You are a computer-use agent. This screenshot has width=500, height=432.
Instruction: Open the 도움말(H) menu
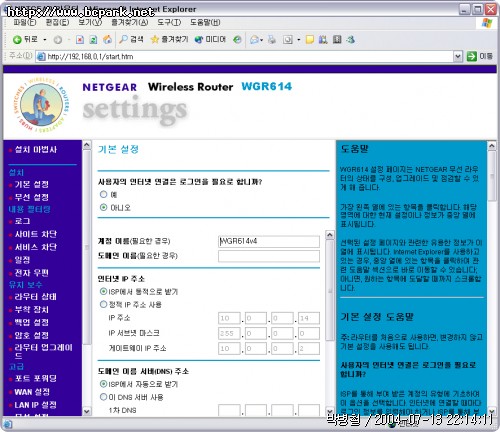click(x=205, y=22)
